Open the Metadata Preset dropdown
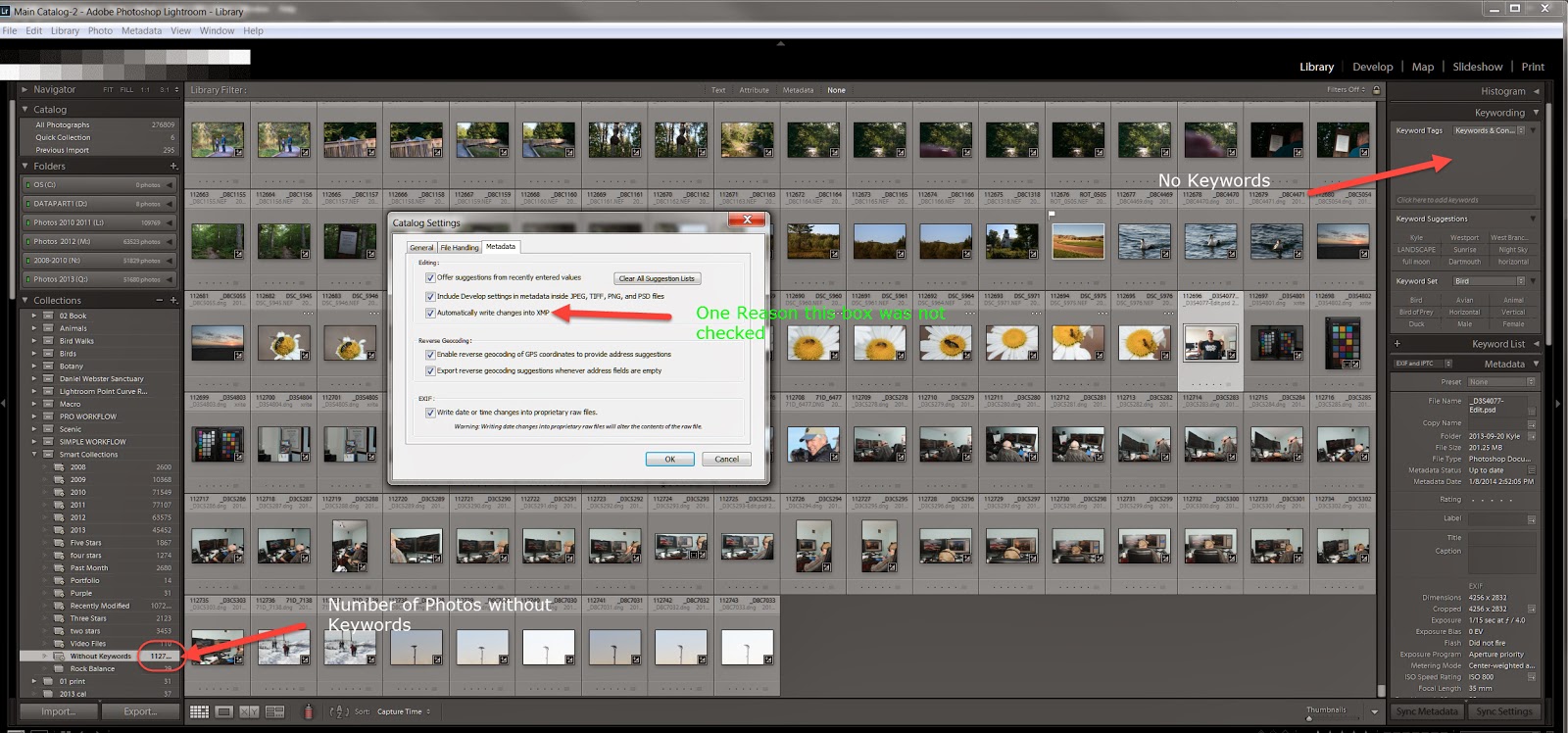This screenshot has height=733, width=1568. [x=1499, y=382]
